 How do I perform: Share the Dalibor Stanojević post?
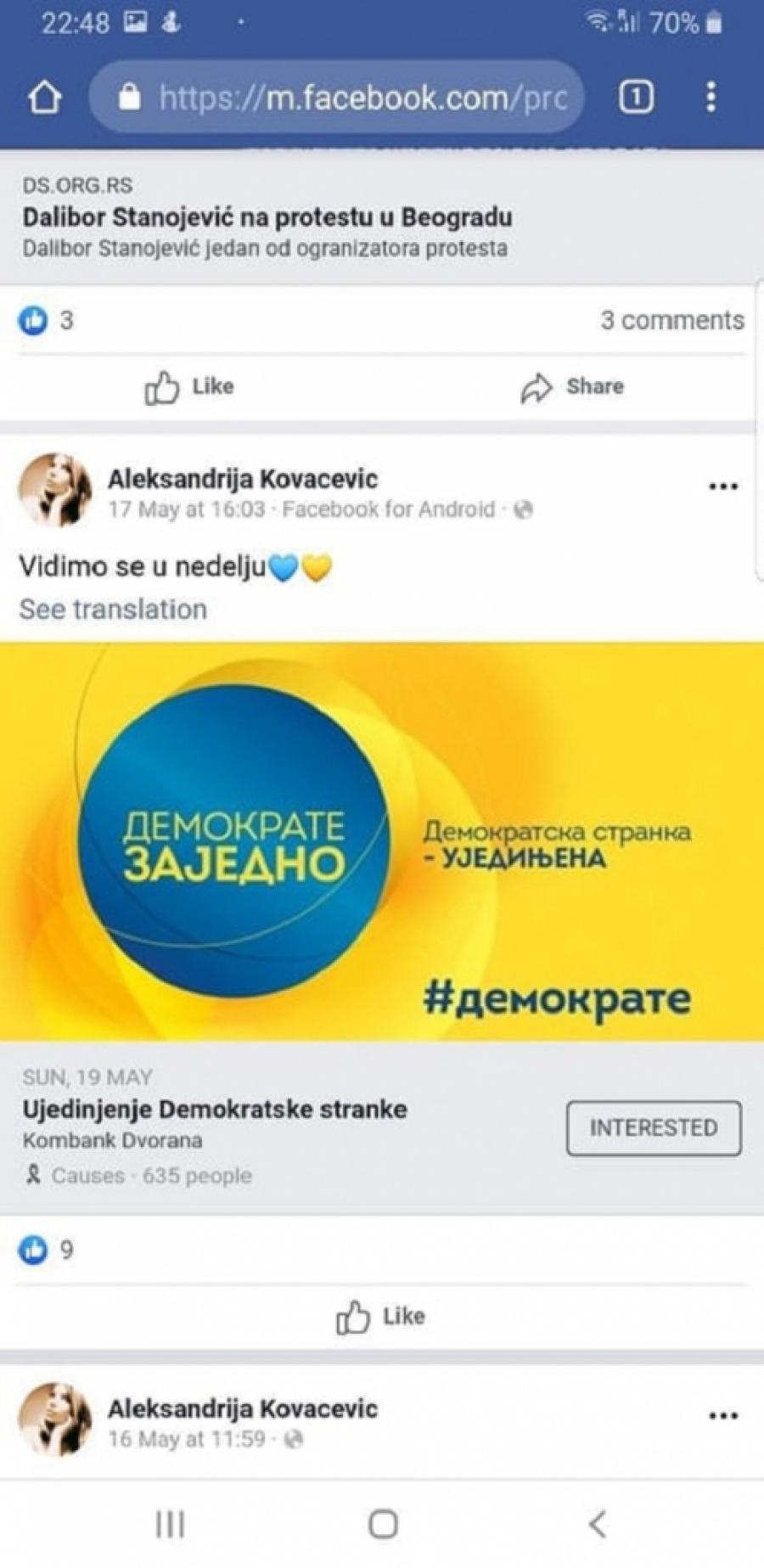pyautogui.click(x=572, y=387)
